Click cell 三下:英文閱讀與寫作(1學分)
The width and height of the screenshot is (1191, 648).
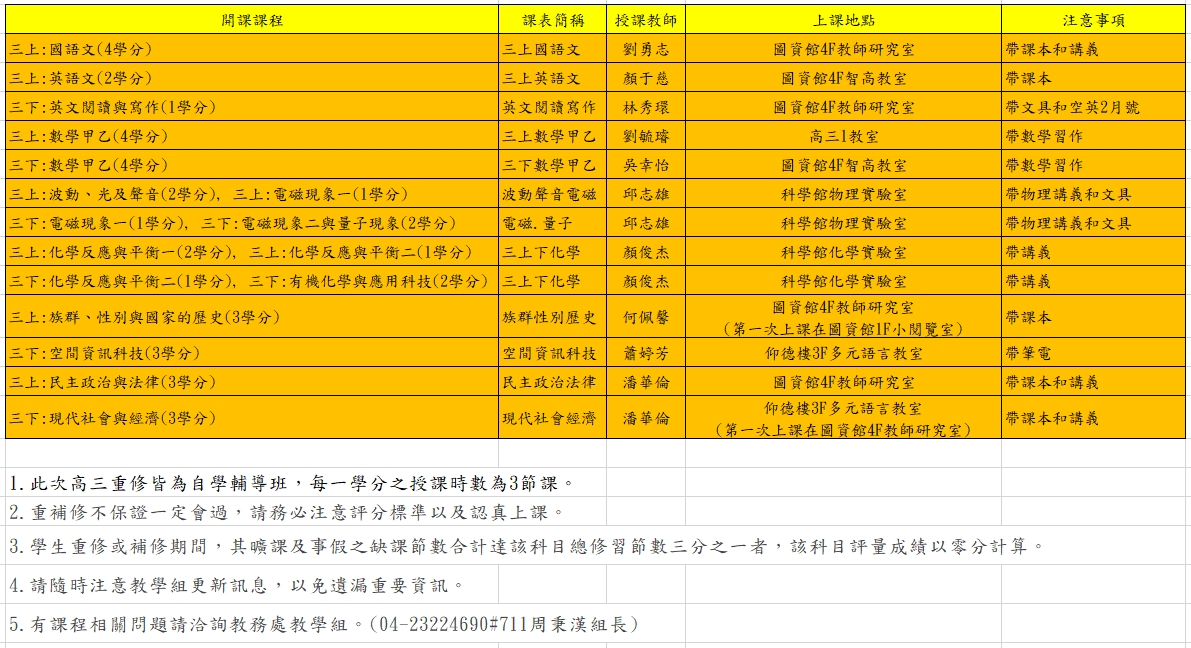tap(252, 106)
